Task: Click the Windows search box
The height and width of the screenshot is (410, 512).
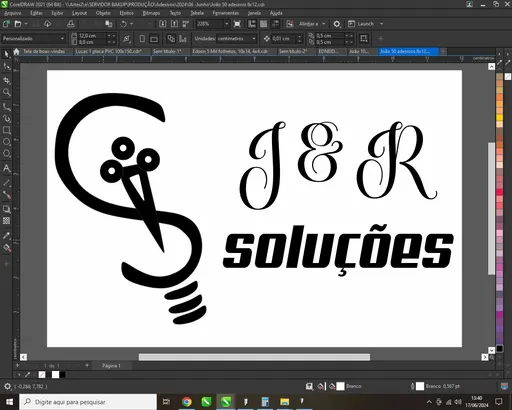Action: pyautogui.click(x=88, y=402)
